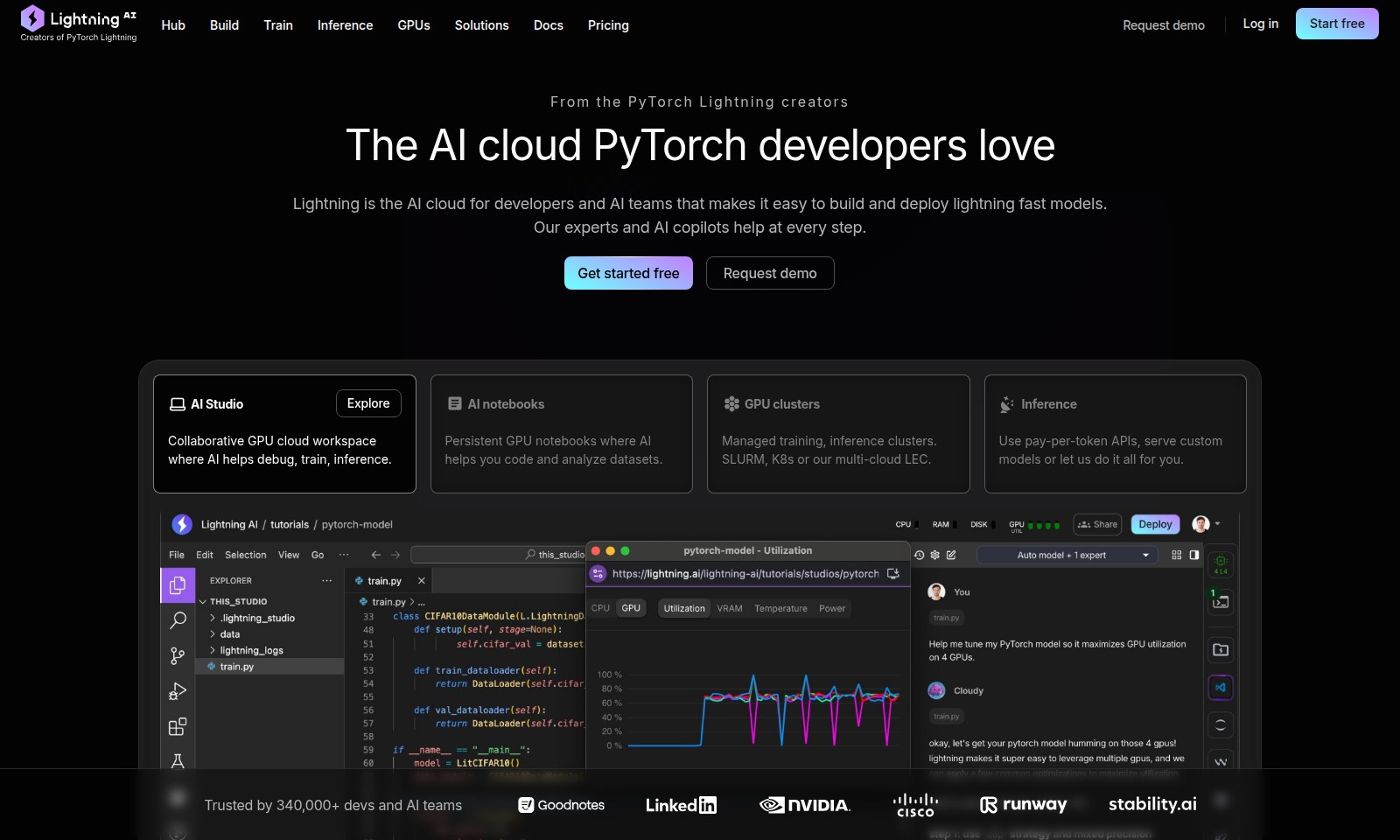Viewport: 1400px width, 840px height.
Task: Open the Selection menu
Action: click(x=246, y=555)
